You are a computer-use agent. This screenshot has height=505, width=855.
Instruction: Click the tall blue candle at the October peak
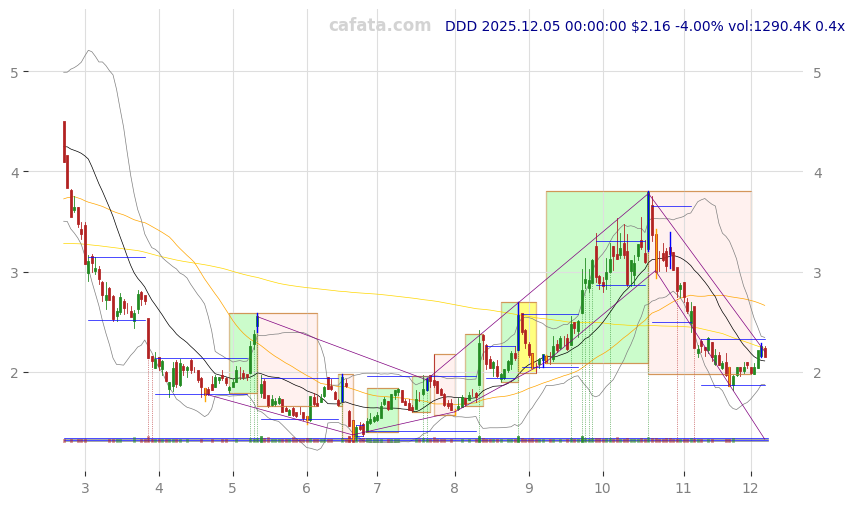tap(648, 220)
